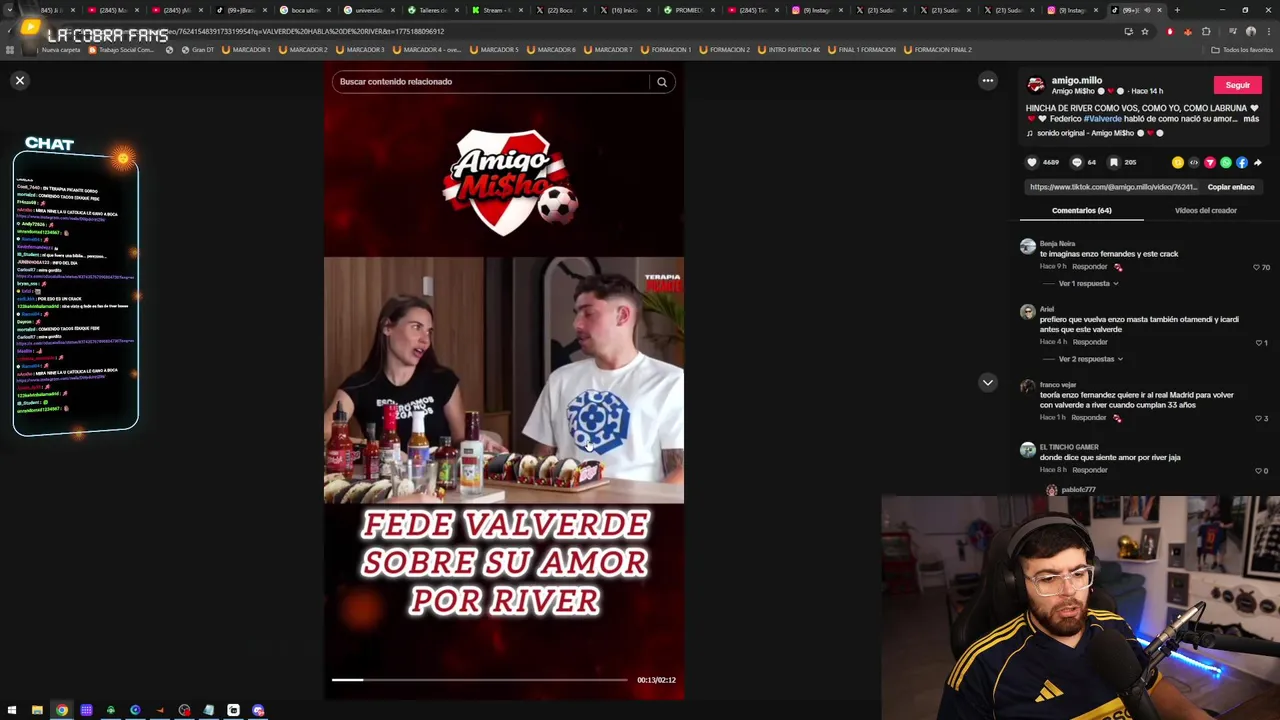1280x720 pixels.
Task: Open more share options arrow
Action: (x=1257, y=162)
